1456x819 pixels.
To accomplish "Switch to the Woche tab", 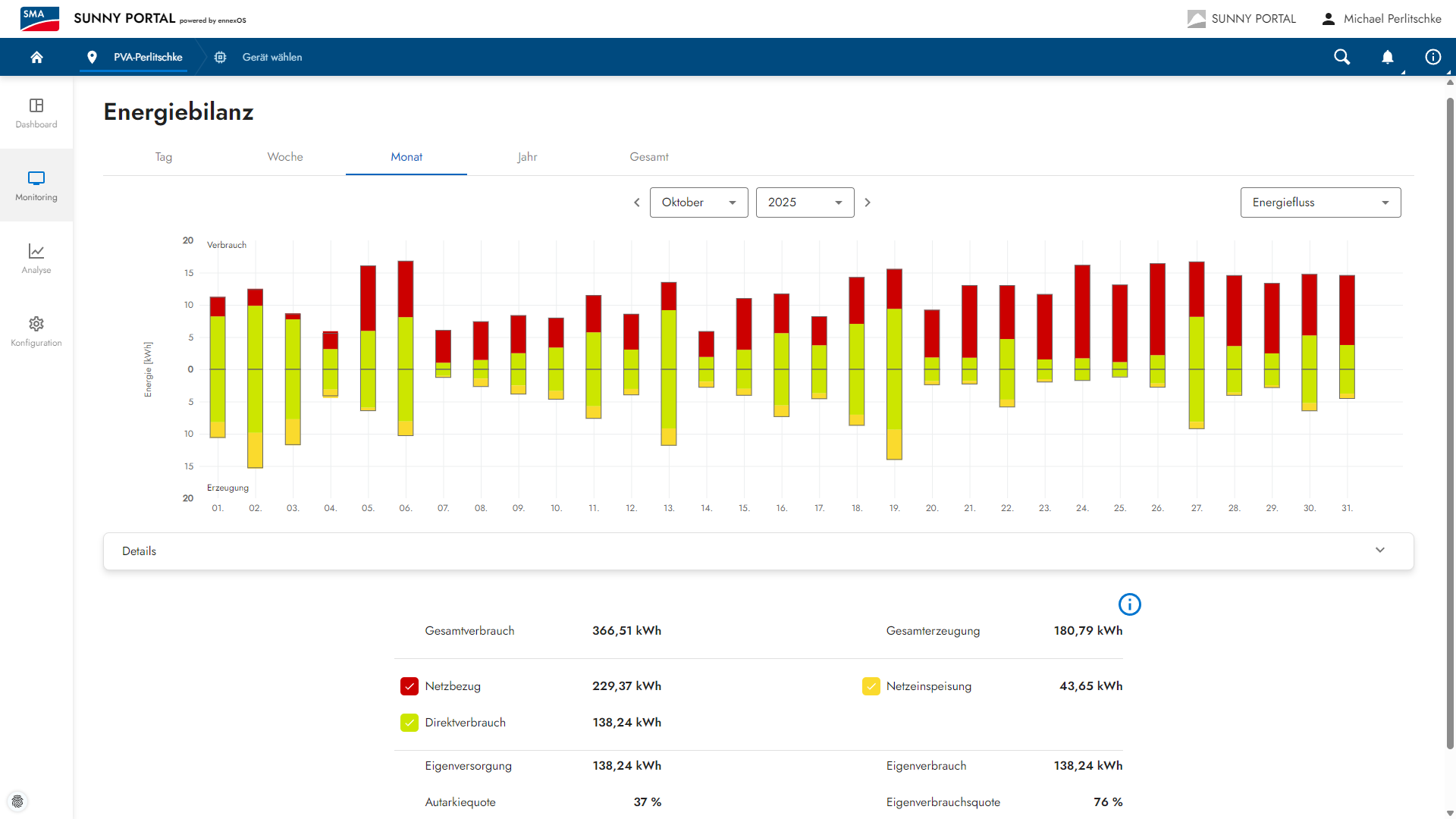I will pos(285,157).
